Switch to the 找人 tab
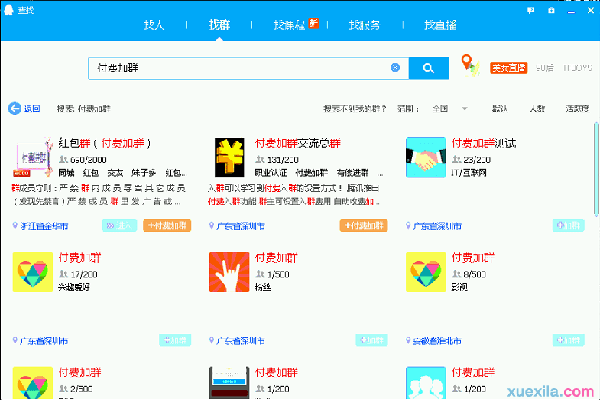Image resolution: width=600 pixels, height=400 pixels. [154, 25]
